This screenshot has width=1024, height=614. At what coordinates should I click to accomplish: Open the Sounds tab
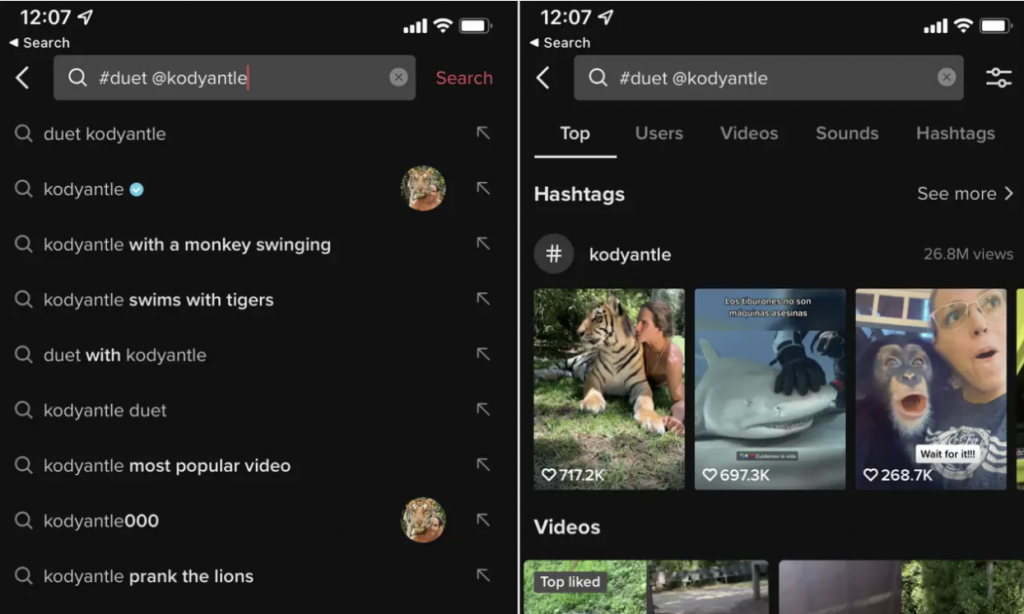pyautogui.click(x=847, y=133)
